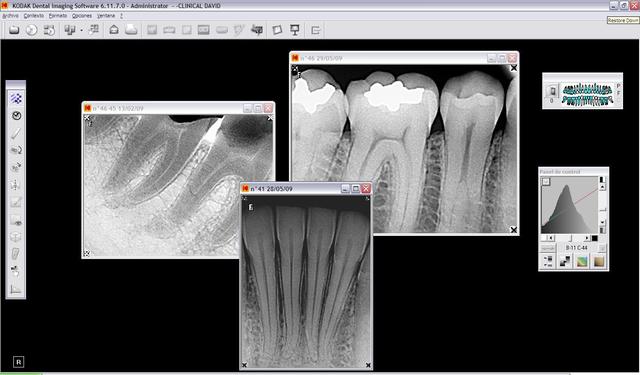Select the pencil drawing tool in left palette

pos(16,133)
